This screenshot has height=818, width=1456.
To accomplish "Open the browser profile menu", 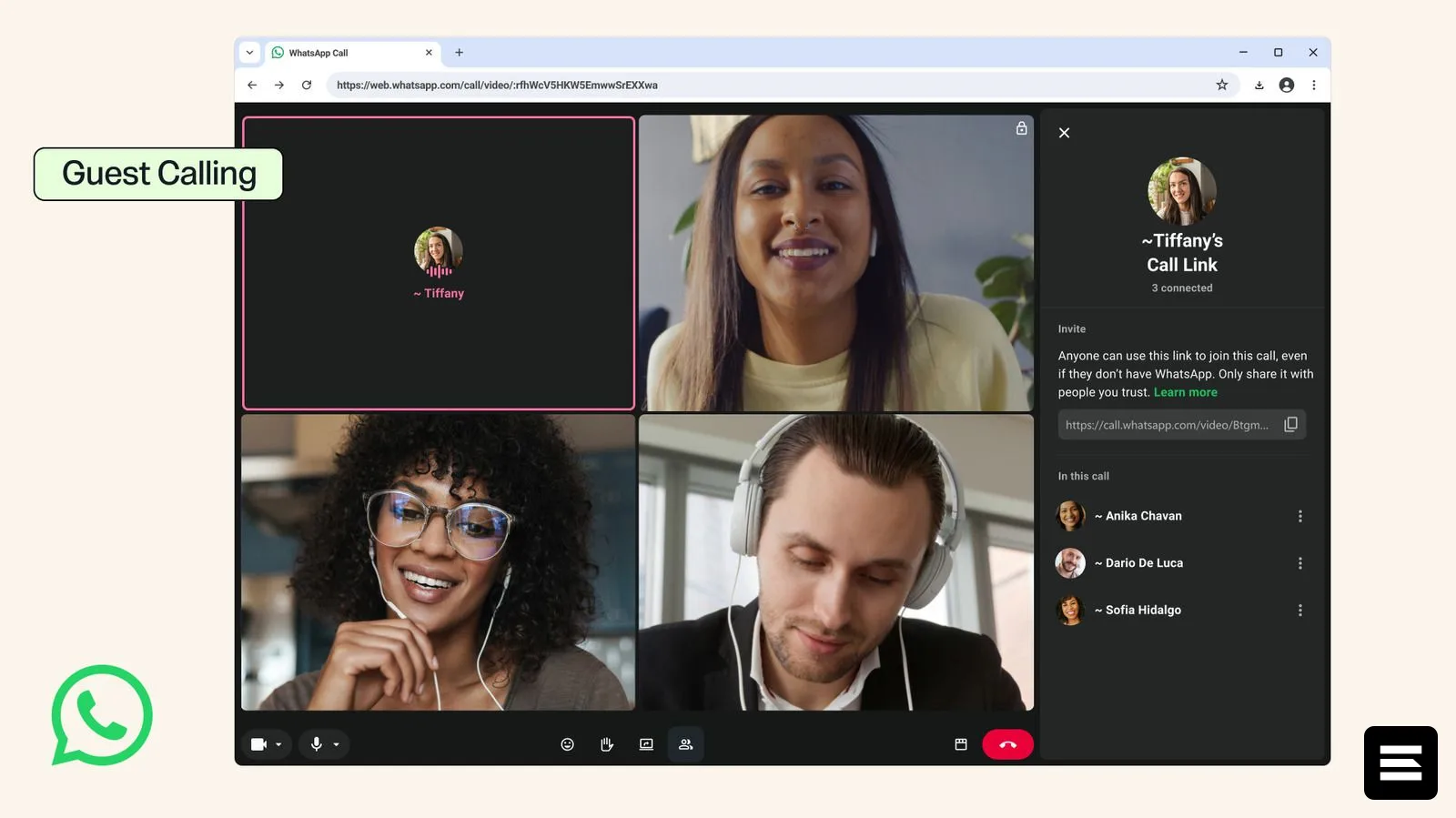I will point(1287,85).
